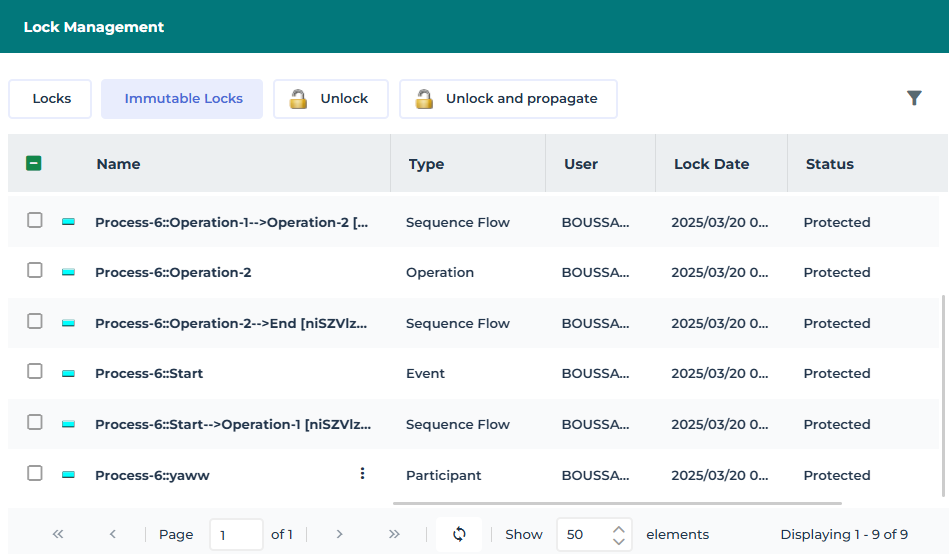Select the Immutable Locks tab
The width and height of the screenshot is (949, 554).
coord(183,99)
